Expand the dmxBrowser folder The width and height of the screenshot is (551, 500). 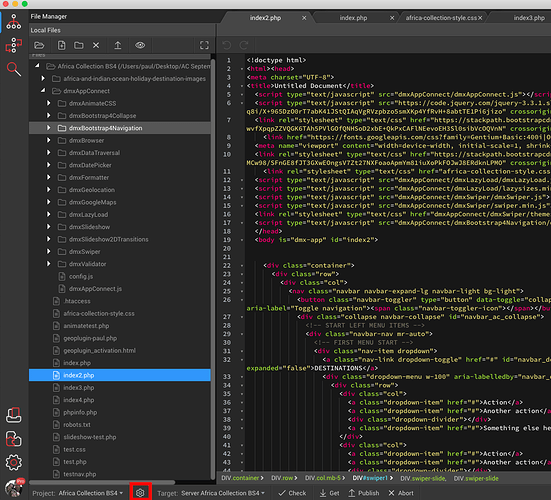(48, 140)
